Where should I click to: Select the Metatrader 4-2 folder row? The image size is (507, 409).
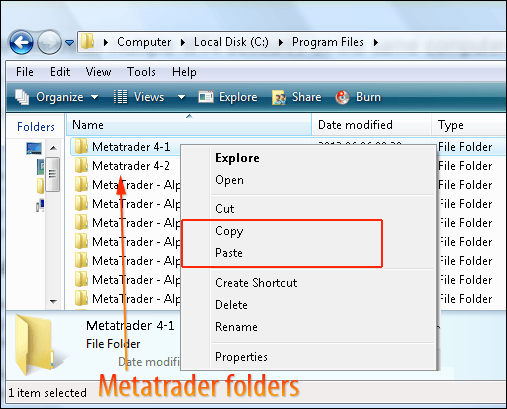[x=126, y=166]
